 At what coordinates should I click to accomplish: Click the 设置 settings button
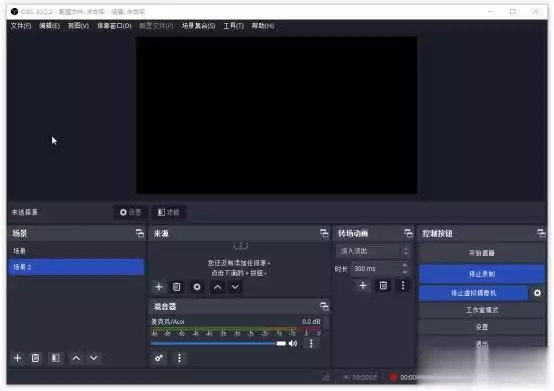coord(482,327)
